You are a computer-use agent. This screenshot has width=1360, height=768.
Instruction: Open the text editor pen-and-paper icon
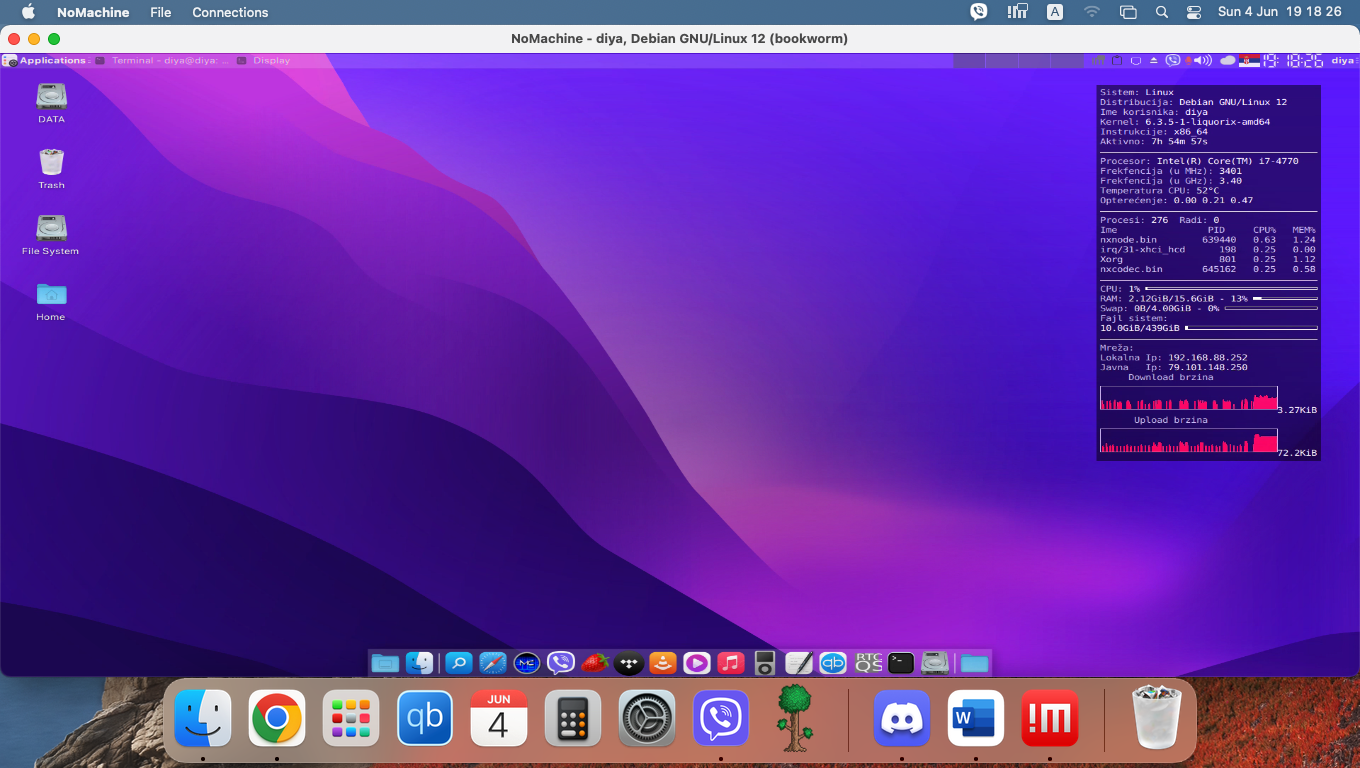799,662
